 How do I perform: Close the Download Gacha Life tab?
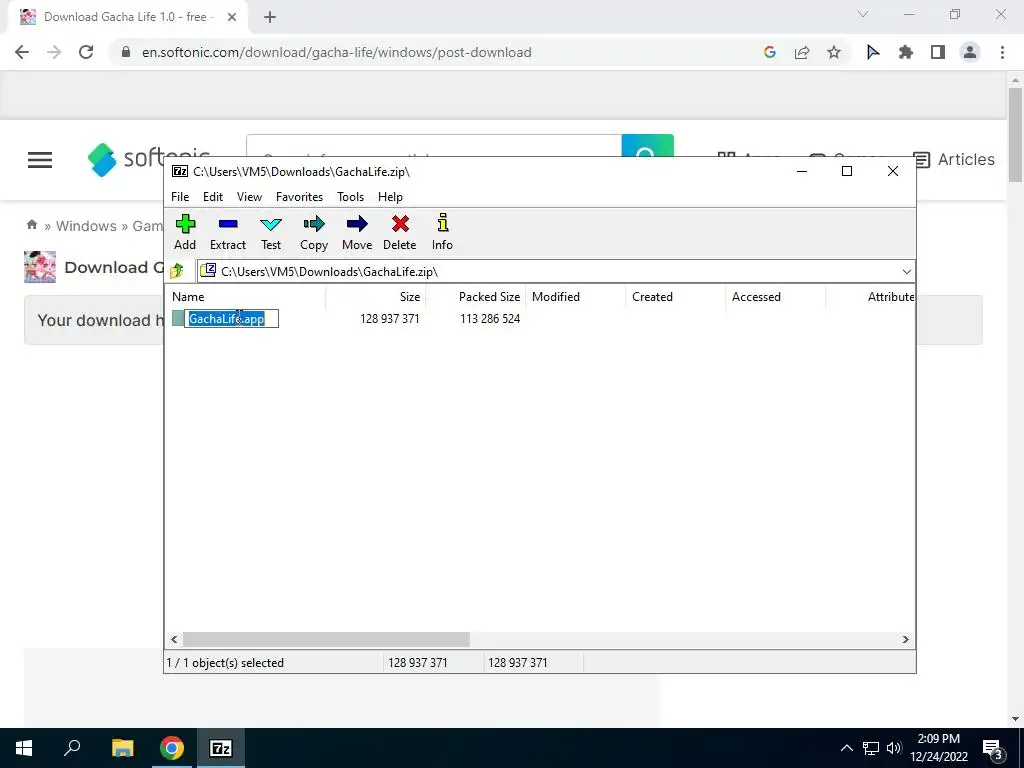click(232, 17)
